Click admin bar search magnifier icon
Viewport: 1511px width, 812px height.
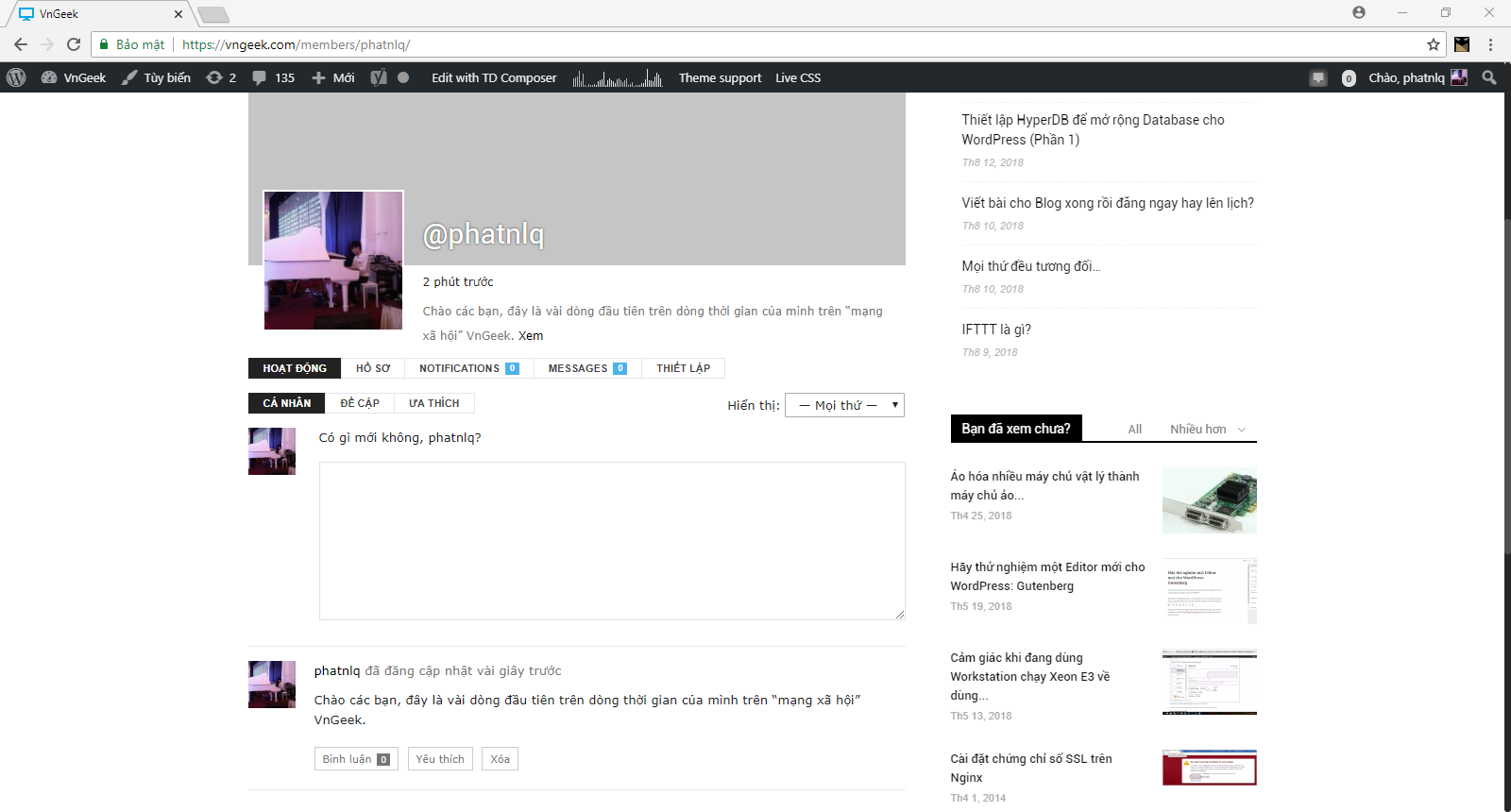tap(1489, 77)
